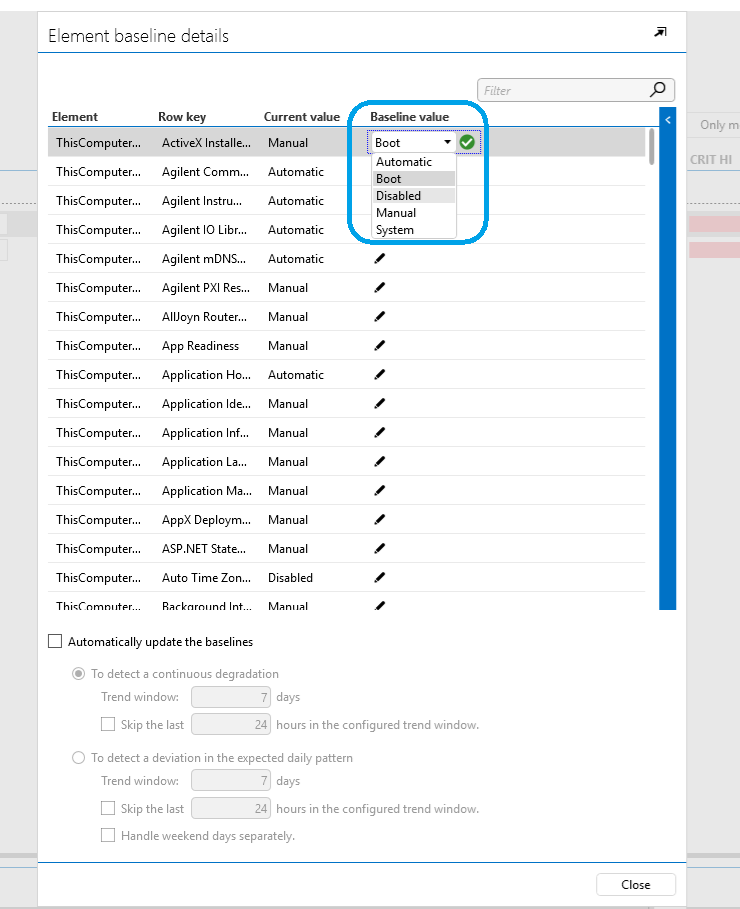Viewport: 740px width, 909px height.
Task: Confirm baseline value with green checkmark
Action: tap(467, 143)
